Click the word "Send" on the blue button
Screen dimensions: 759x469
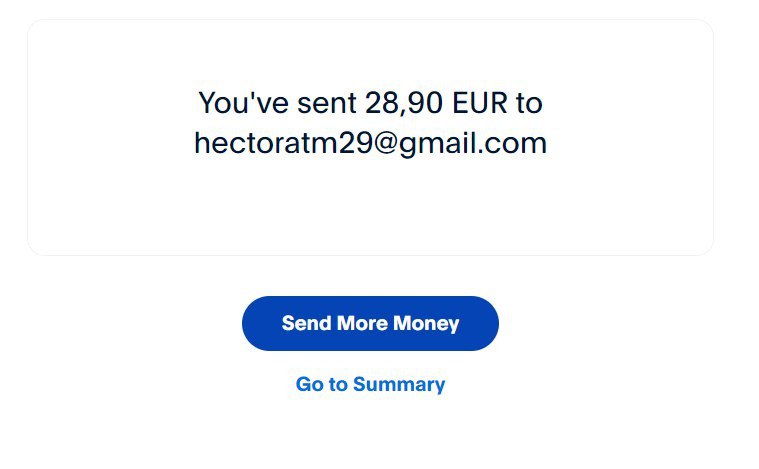(x=306, y=323)
